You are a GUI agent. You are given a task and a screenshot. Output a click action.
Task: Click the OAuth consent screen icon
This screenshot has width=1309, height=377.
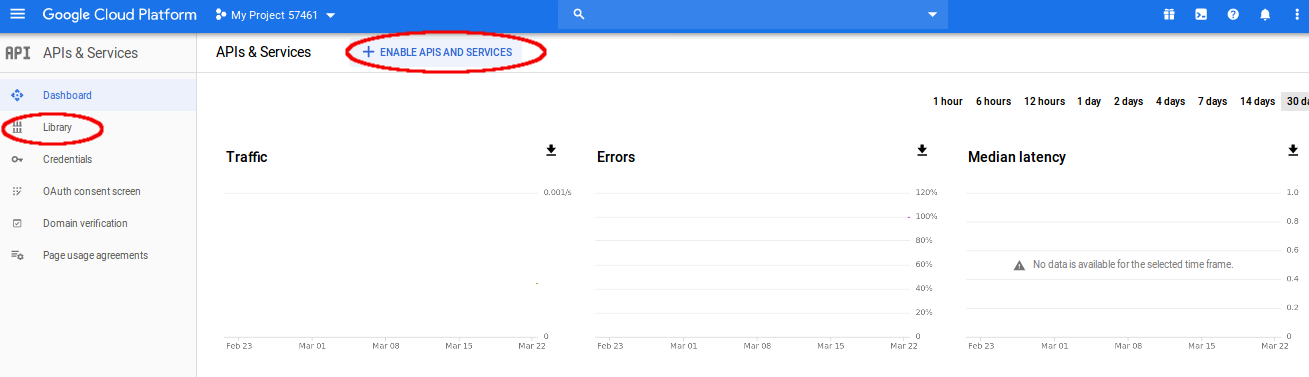(x=17, y=191)
